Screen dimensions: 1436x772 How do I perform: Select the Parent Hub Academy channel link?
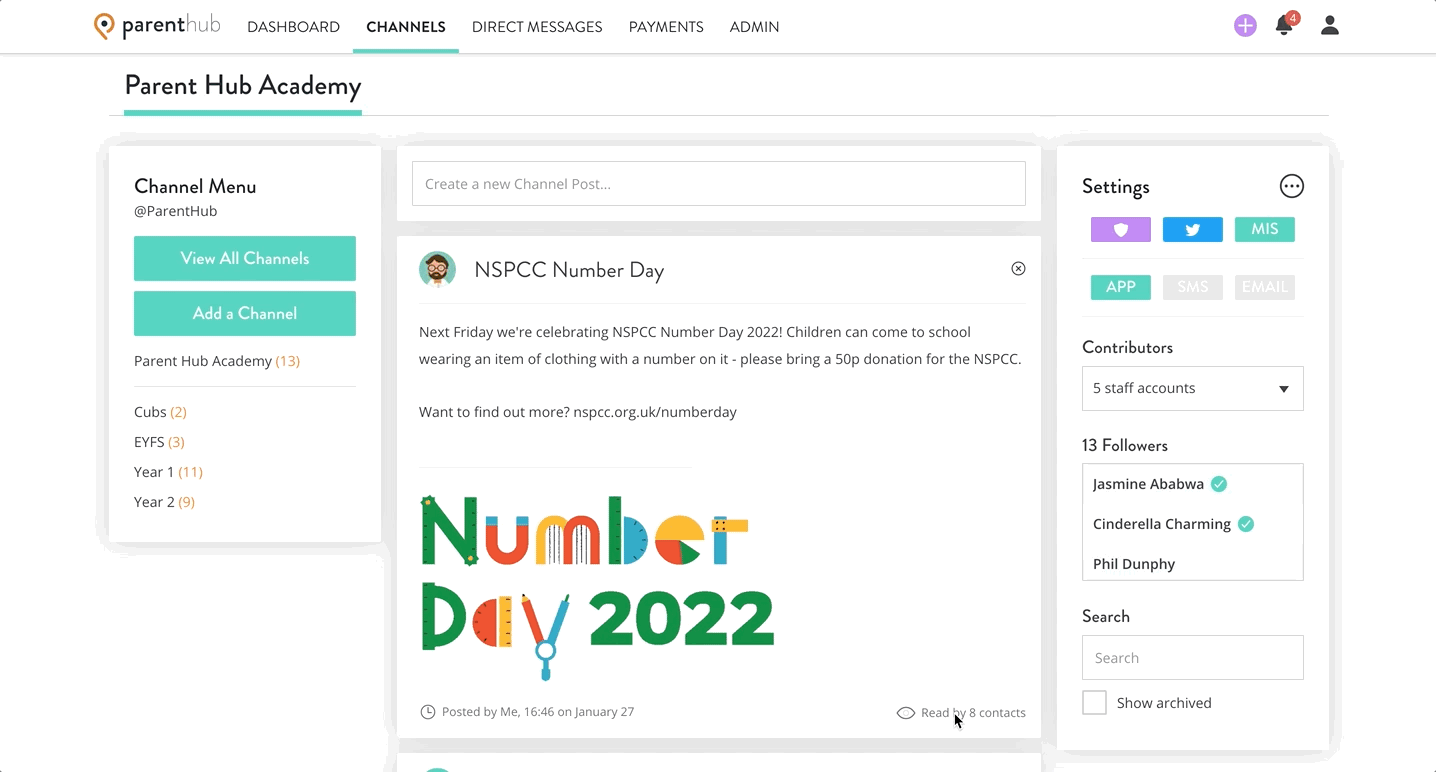pyautogui.click(x=217, y=361)
